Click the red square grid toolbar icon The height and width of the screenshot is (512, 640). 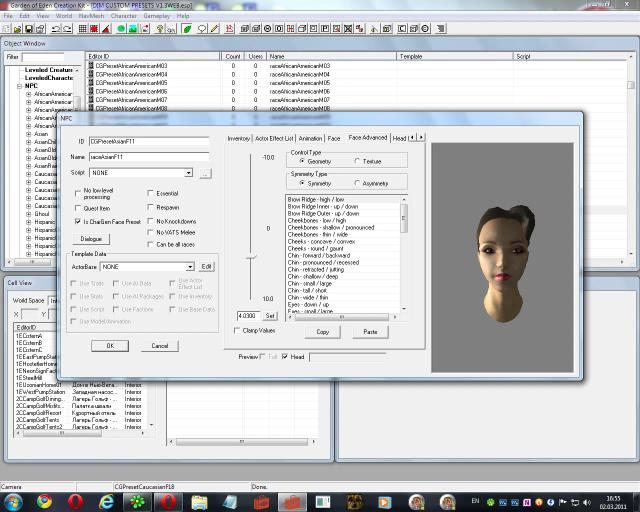94,29
